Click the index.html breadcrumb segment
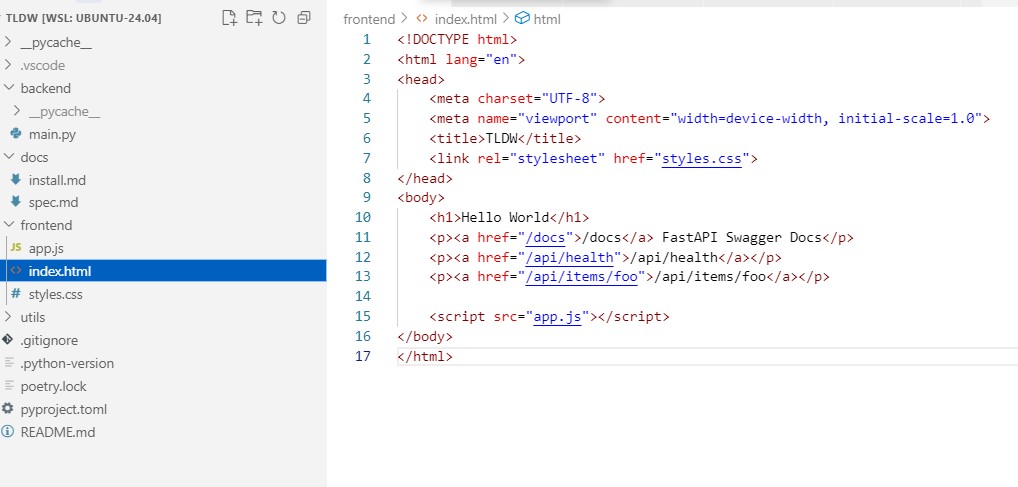The image size is (1018, 487). [466, 19]
